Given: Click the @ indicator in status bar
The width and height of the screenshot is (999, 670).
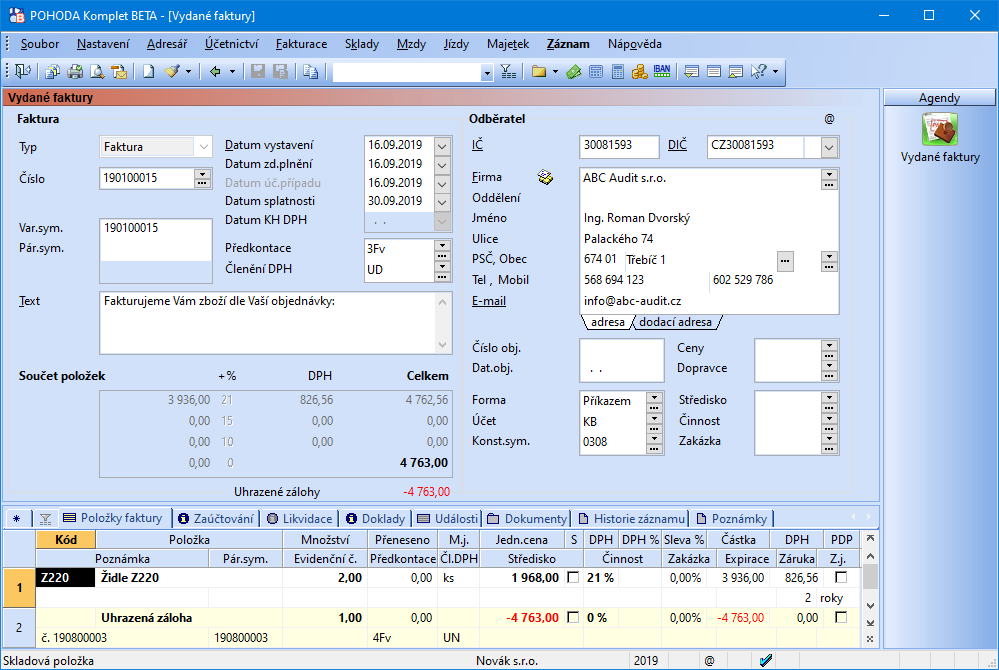Looking at the screenshot, I should pos(709,660).
